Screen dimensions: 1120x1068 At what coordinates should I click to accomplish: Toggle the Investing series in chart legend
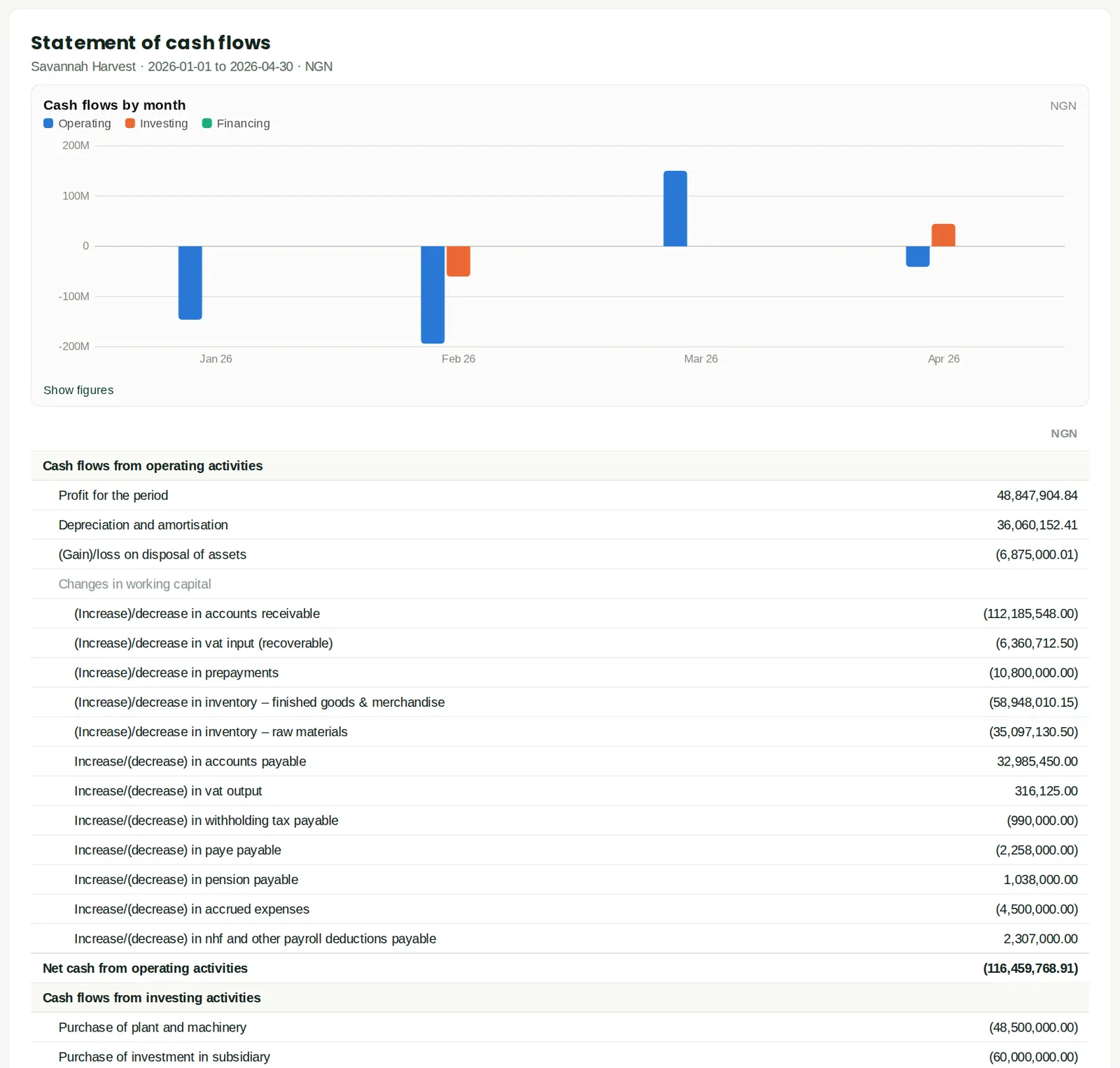pos(157,123)
